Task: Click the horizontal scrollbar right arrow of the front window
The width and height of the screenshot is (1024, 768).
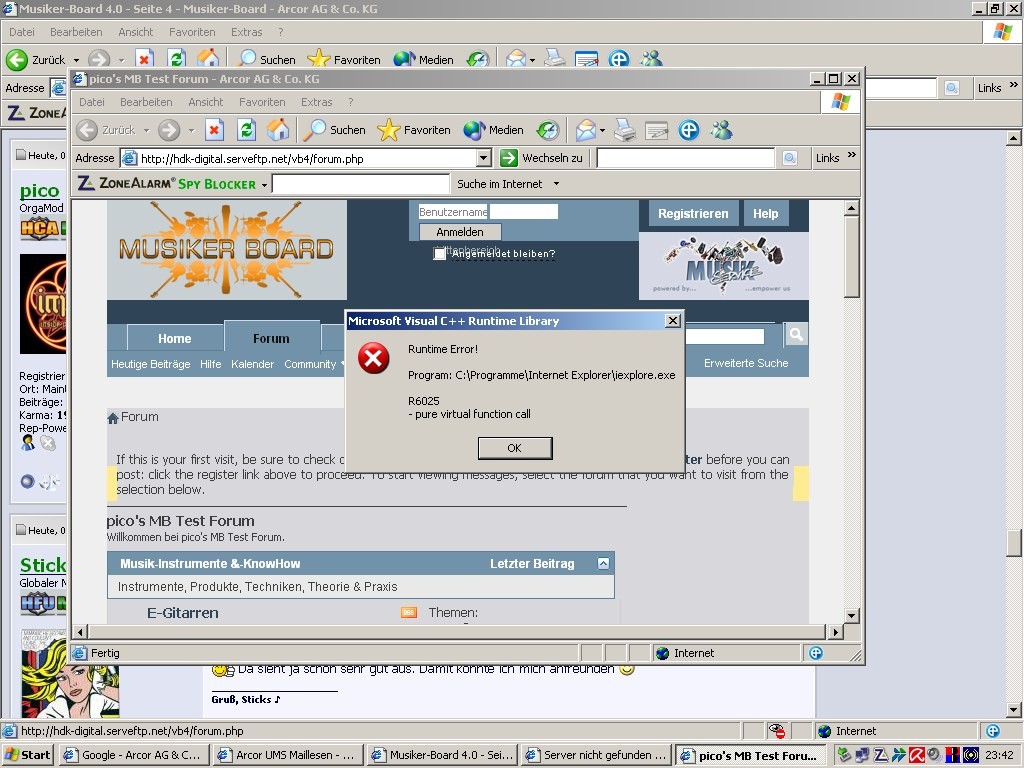Action: coord(835,632)
